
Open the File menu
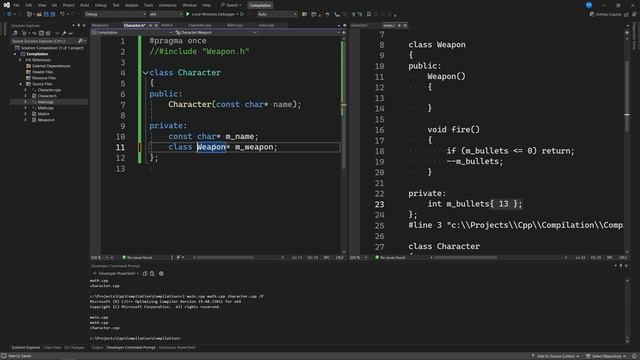point(16,5)
